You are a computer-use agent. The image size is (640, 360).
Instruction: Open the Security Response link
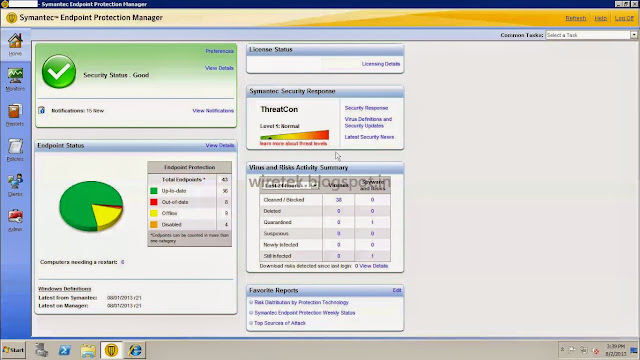point(366,108)
